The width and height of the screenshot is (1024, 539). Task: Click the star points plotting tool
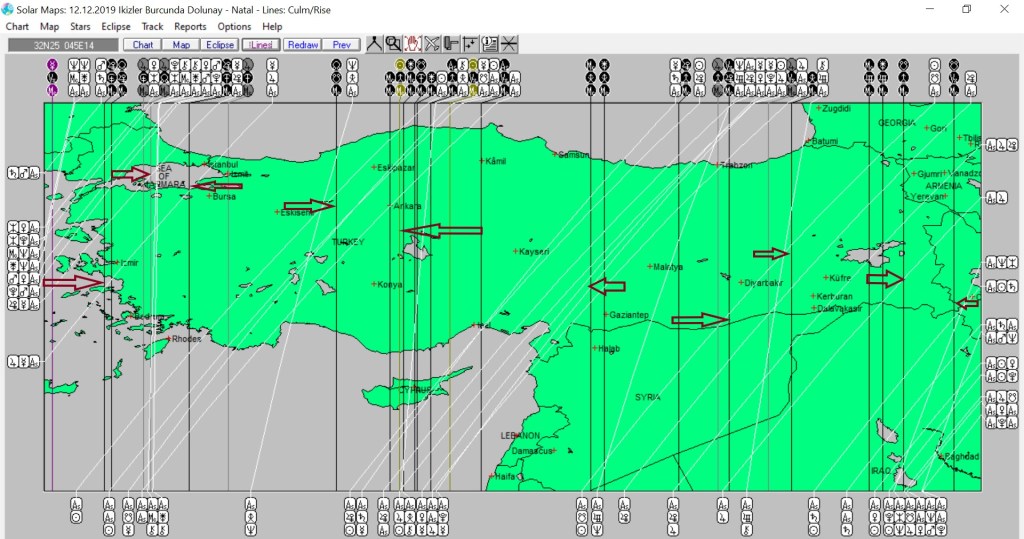pos(470,44)
